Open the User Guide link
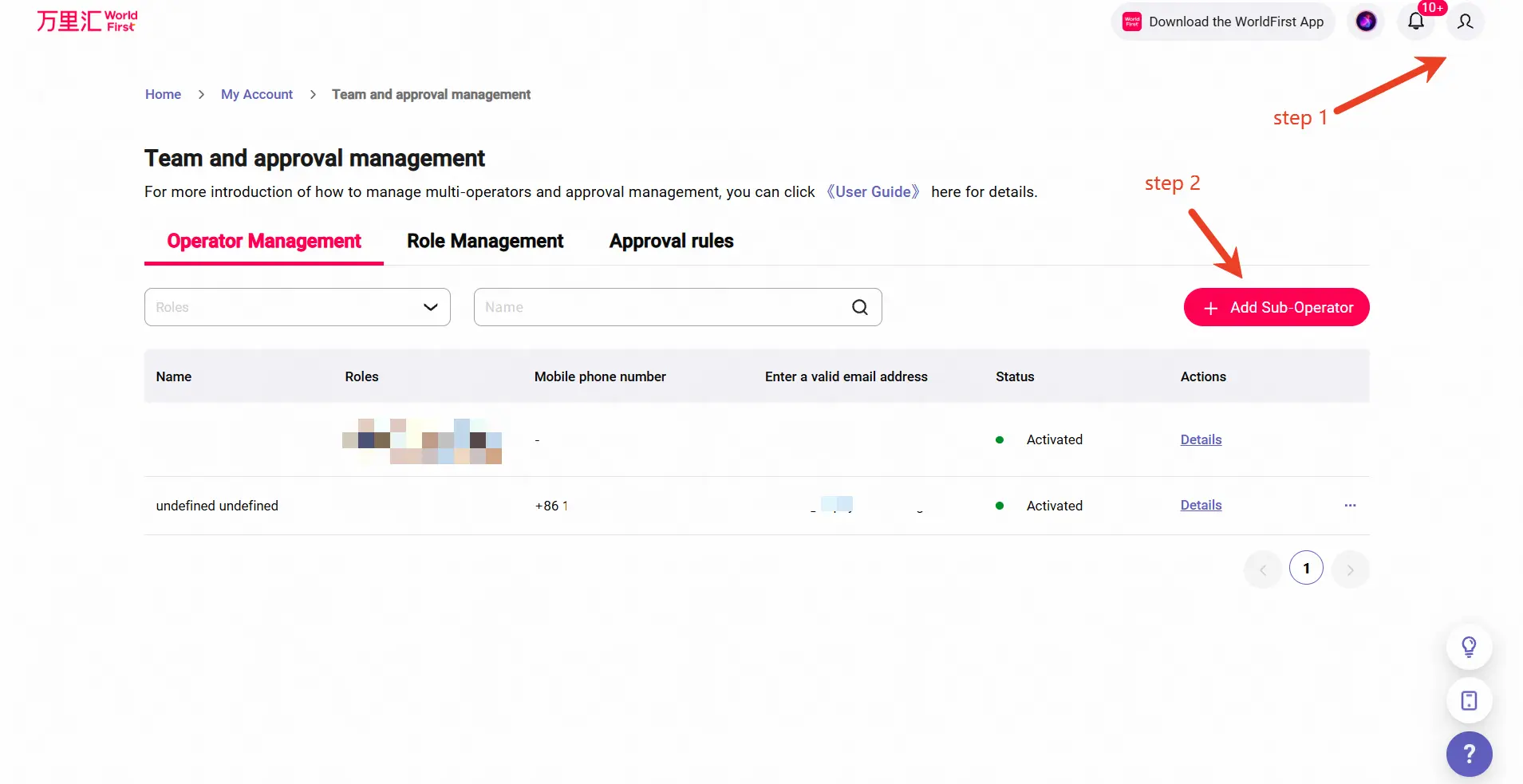 (x=873, y=191)
